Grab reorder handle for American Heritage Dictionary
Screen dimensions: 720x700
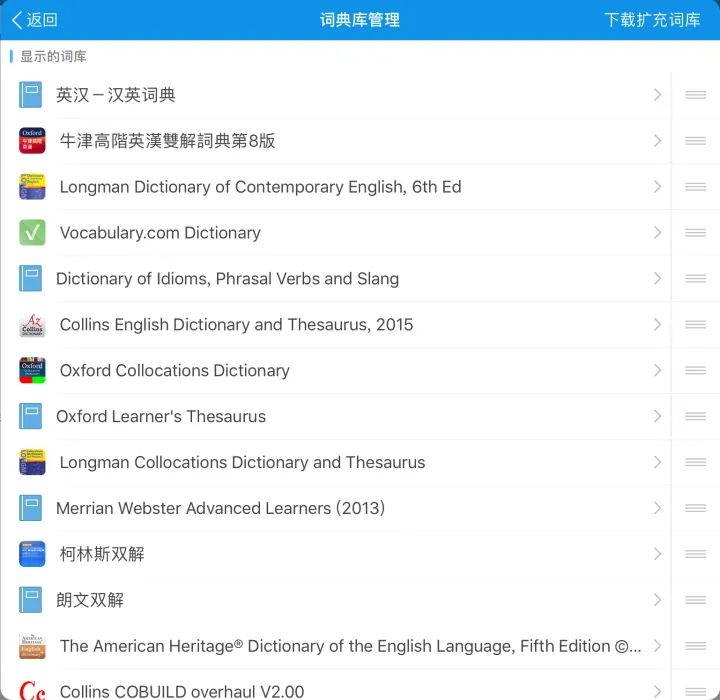695,646
